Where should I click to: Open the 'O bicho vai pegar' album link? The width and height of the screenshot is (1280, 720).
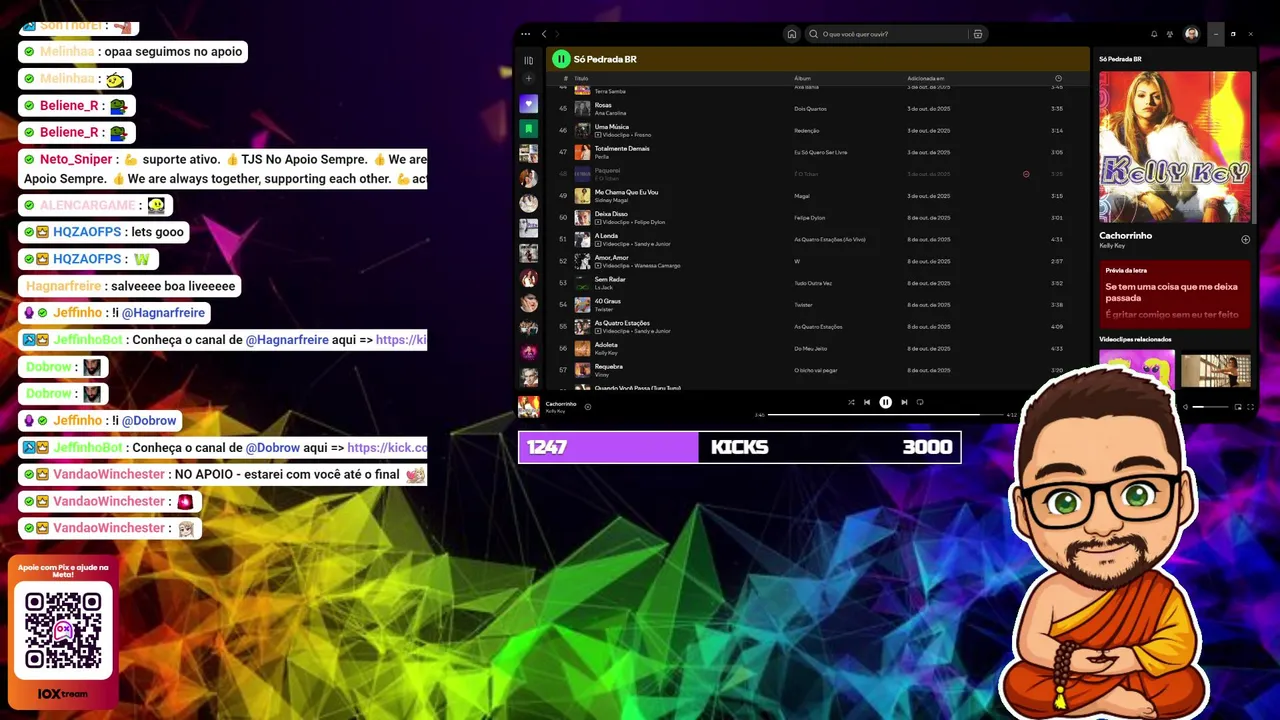coord(816,371)
